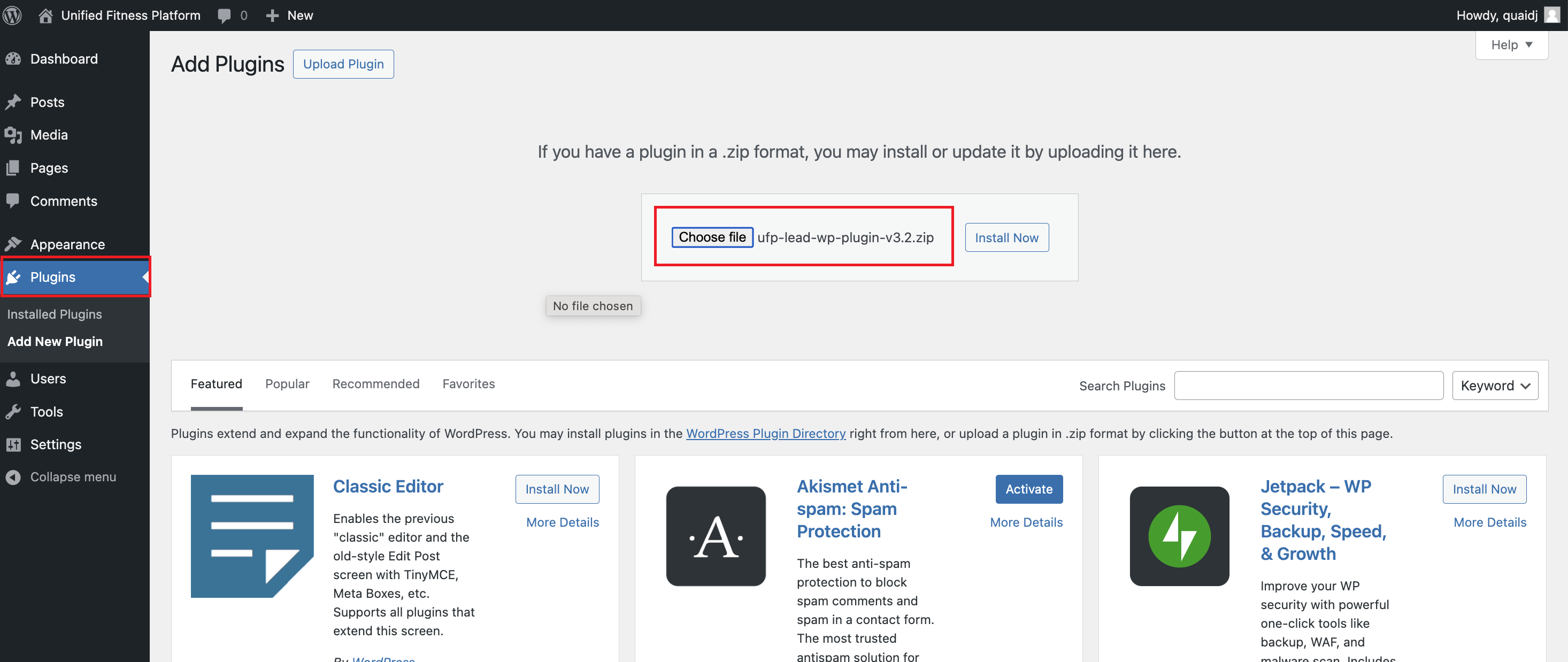Image resolution: width=1568 pixels, height=662 pixels.
Task: Click the Choose file button
Action: [712, 237]
